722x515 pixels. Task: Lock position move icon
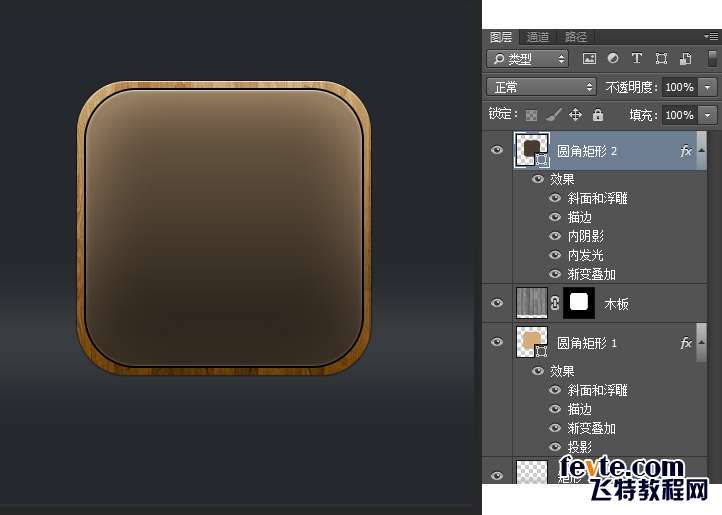[x=576, y=114]
